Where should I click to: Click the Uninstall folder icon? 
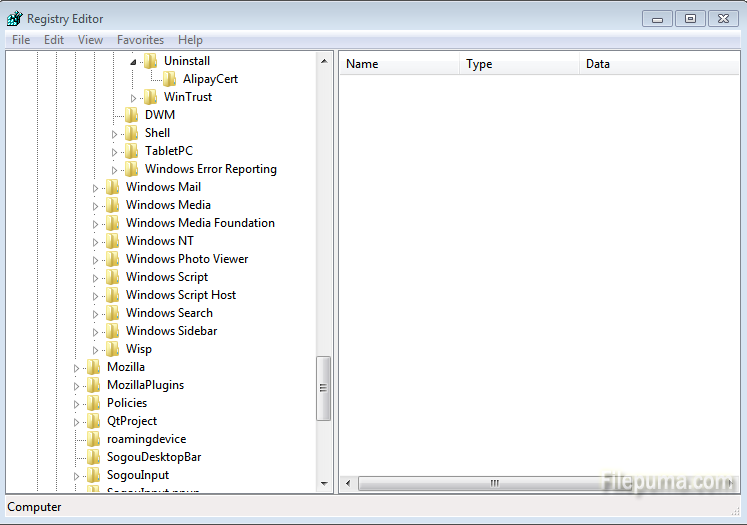151,61
